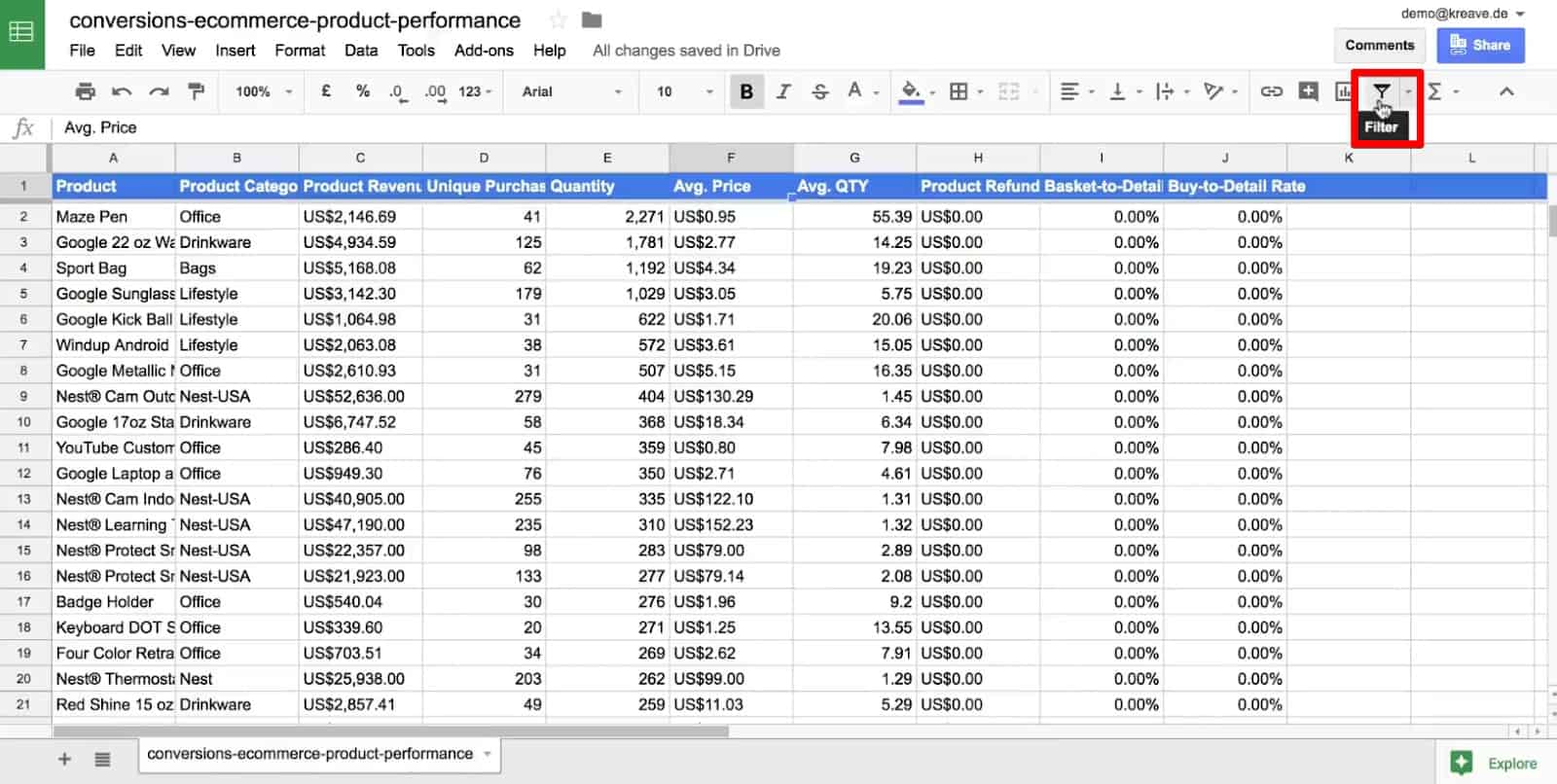The image size is (1557, 784).
Task: Open the Data menu
Action: pyautogui.click(x=360, y=51)
